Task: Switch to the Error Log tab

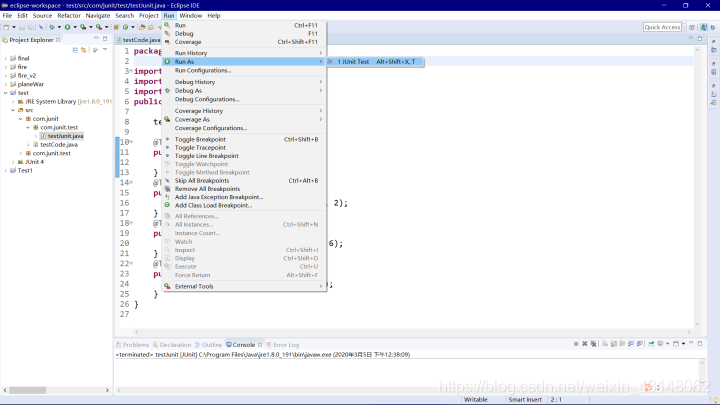Action: (283, 345)
